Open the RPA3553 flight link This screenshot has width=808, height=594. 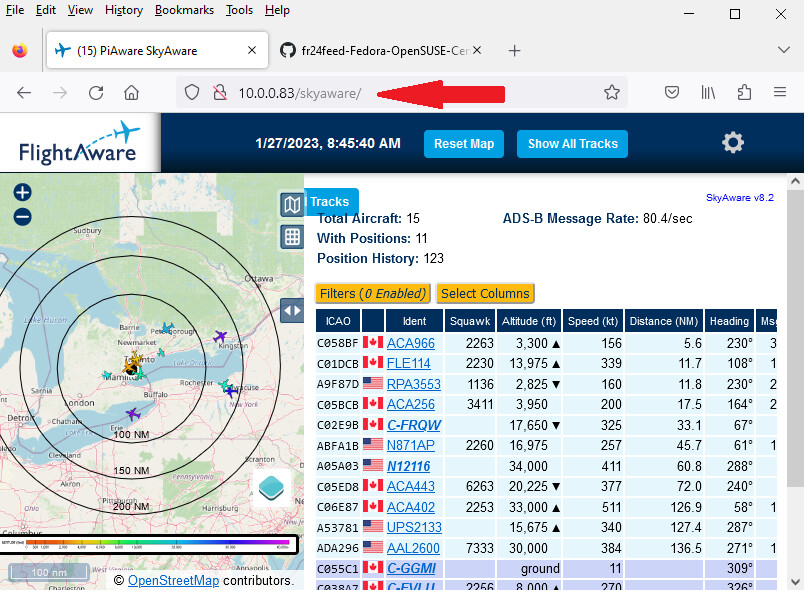(414, 384)
